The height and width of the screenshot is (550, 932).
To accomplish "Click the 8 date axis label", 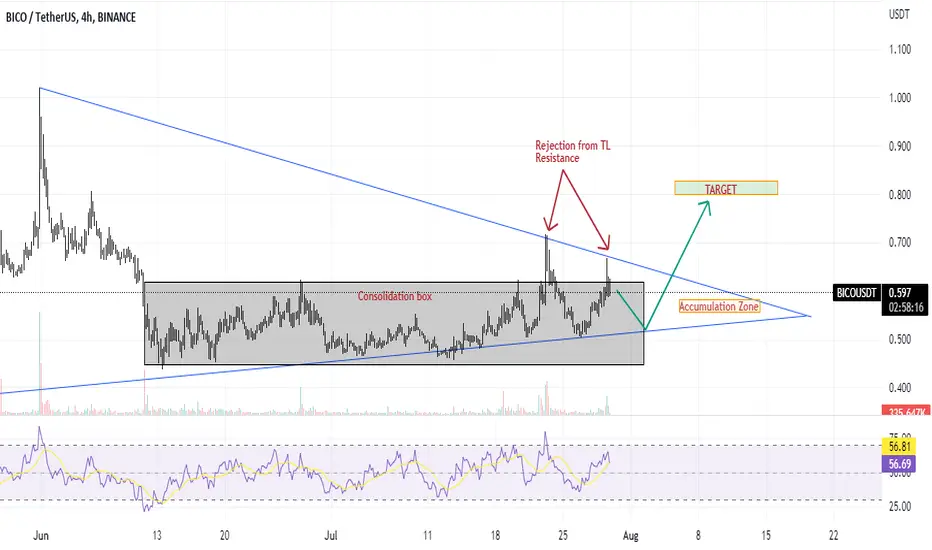I will [x=698, y=536].
